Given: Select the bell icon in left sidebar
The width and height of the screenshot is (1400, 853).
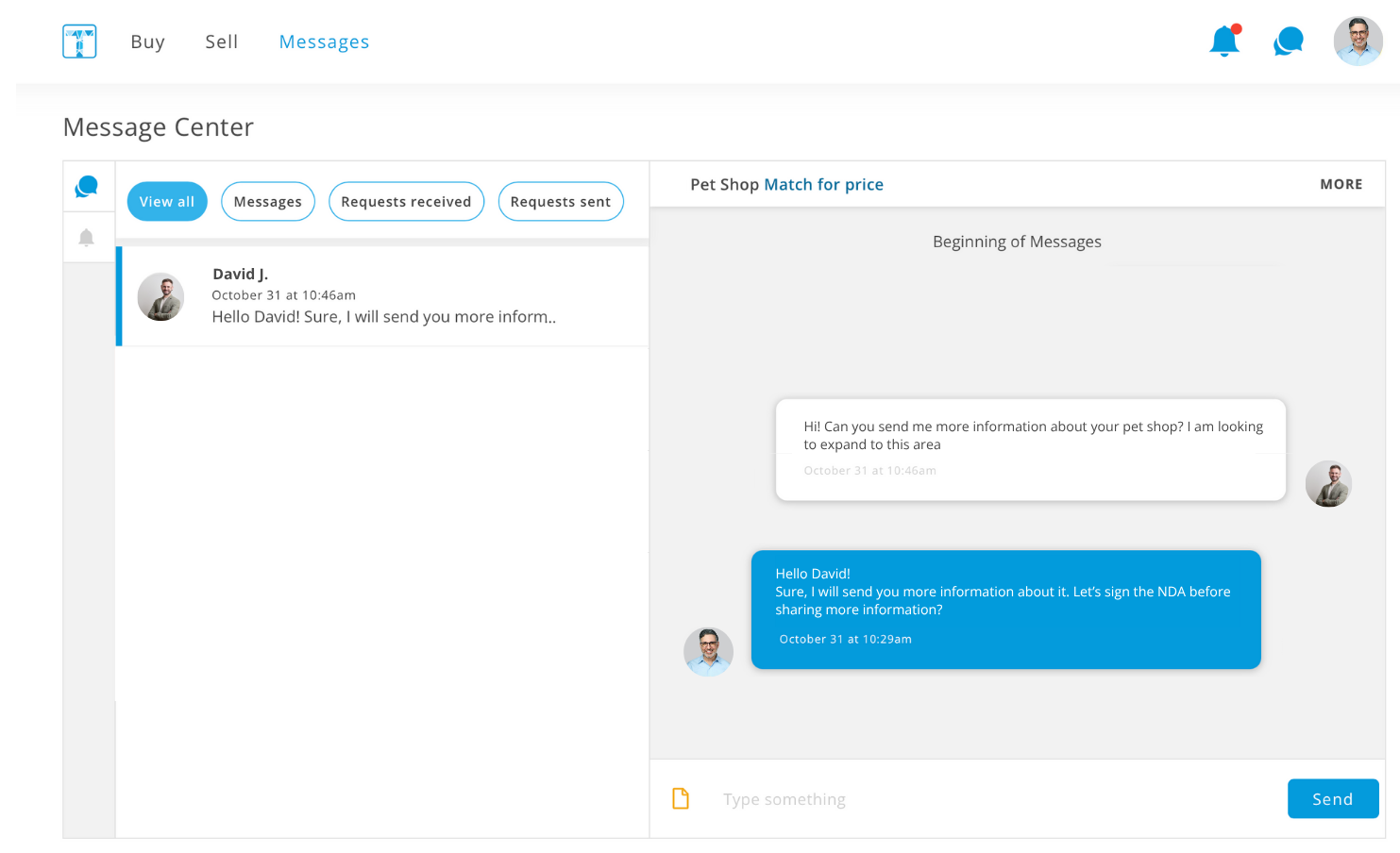Looking at the screenshot, I should tap(87, 238).
